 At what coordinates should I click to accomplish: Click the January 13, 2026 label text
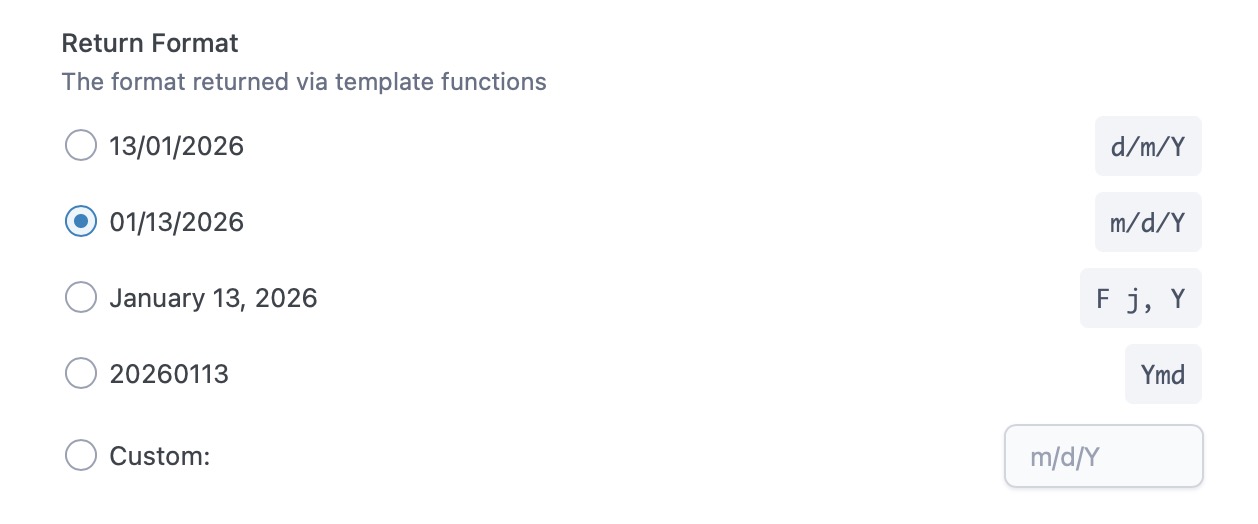click(213, 297)
